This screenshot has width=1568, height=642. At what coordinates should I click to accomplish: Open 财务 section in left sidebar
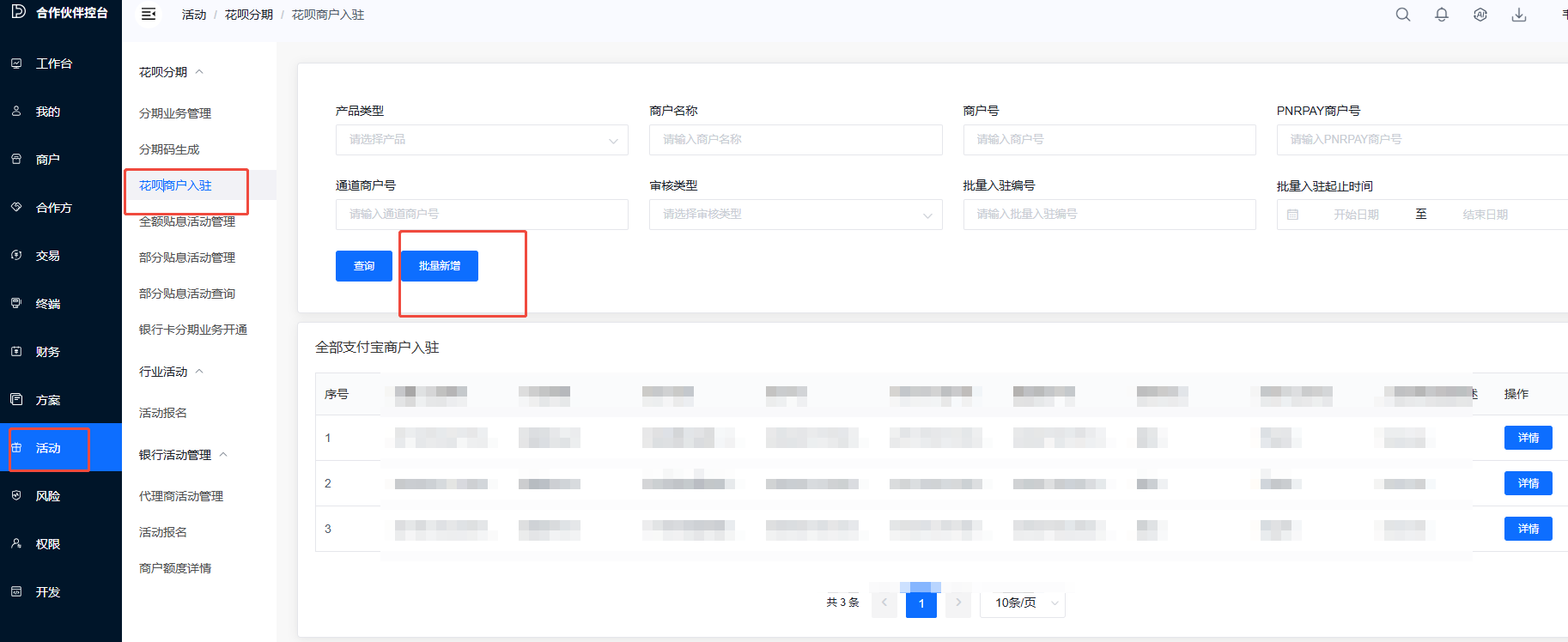(x=47, y=352)
